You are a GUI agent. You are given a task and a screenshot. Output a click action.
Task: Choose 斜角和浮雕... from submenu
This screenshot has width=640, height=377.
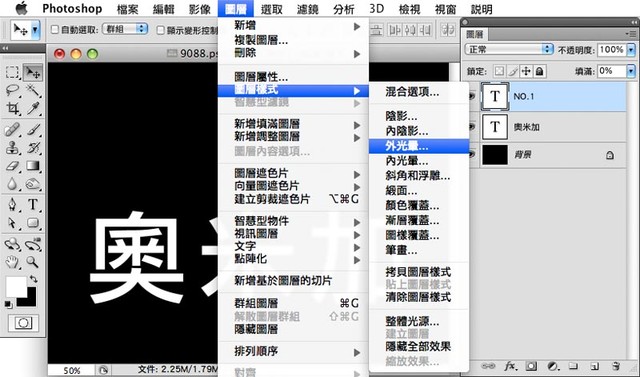point(419,176)
